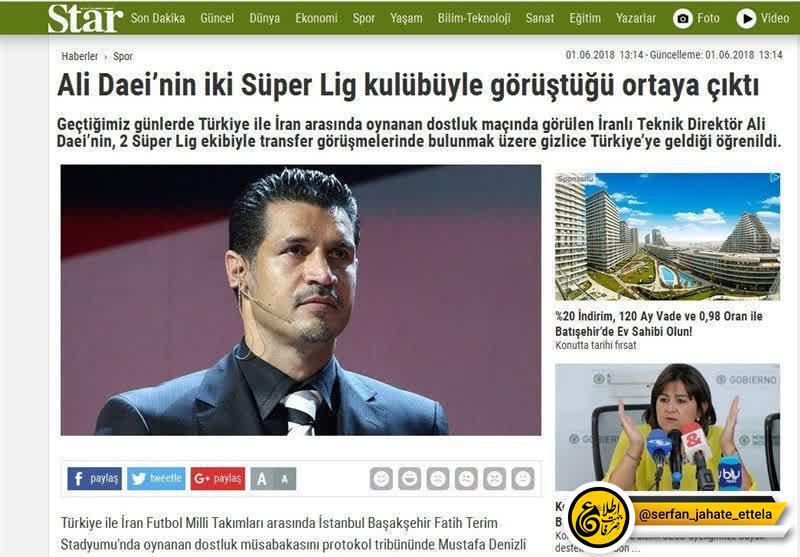
Task: Choose the laughing reaction emoji
Action: point(410,478)
